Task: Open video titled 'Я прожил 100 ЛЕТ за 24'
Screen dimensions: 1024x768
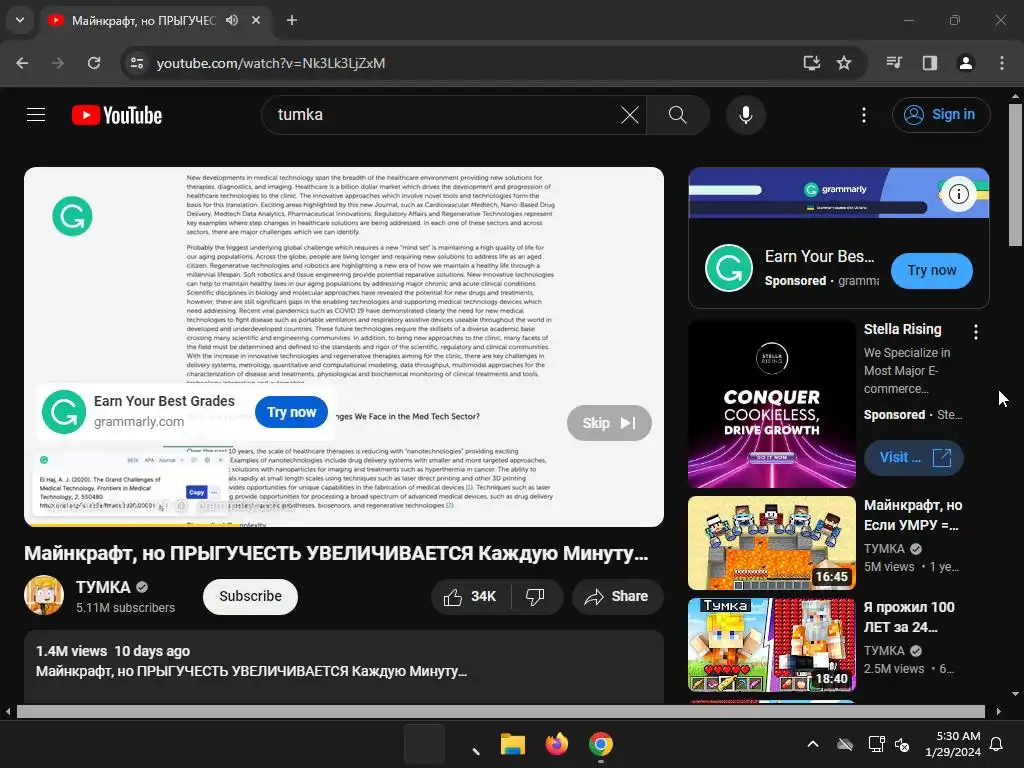Action: point(909,616)
